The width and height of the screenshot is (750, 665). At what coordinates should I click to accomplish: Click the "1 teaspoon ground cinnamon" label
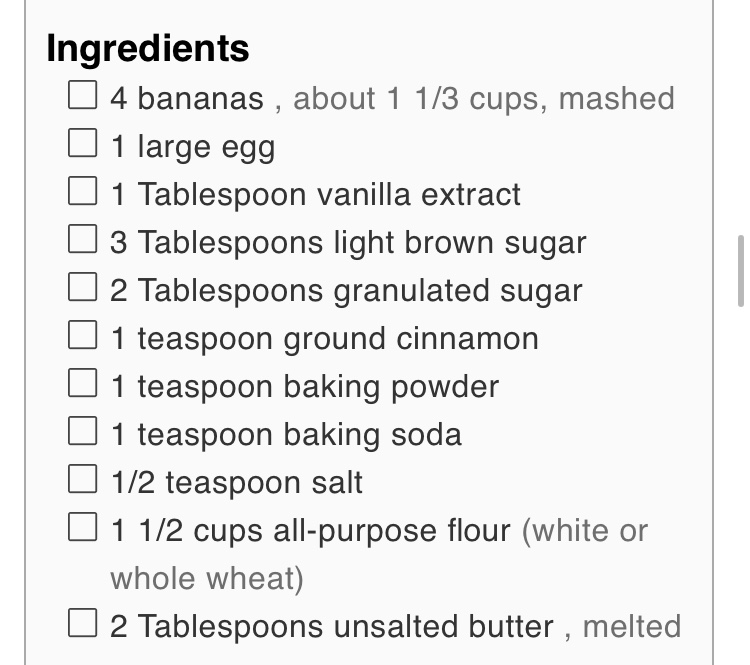[324, 338]
